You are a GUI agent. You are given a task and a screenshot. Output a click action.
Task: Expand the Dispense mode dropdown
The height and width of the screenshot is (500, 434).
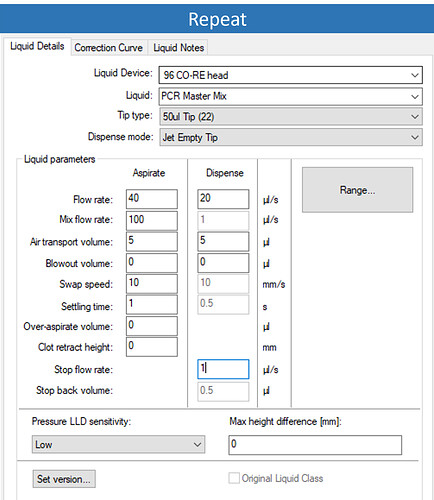[x=290, y=137]
